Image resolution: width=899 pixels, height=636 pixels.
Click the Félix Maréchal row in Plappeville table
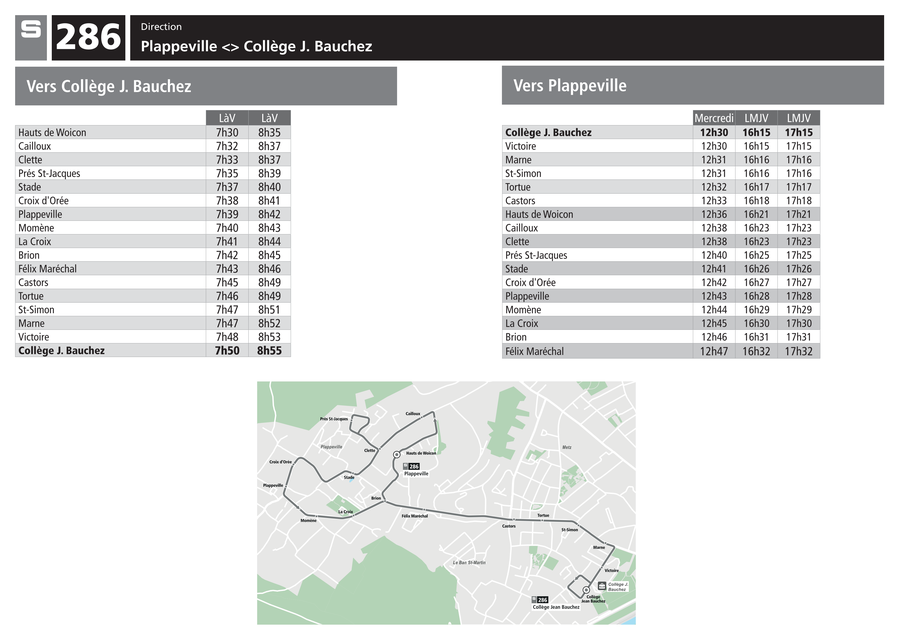click(x=661, y=351)
